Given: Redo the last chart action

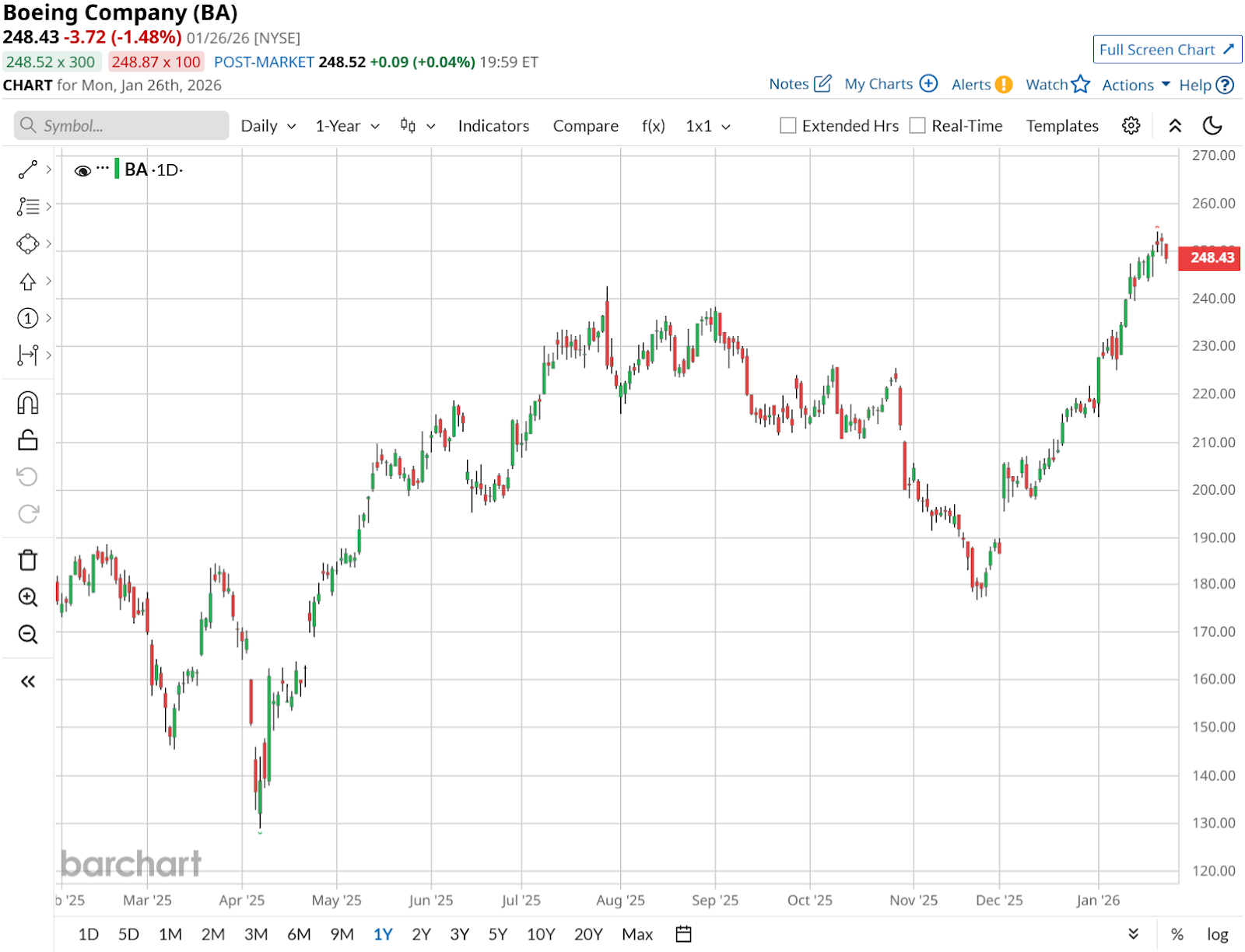Looking at the screenshot, I should click(28, 514).
